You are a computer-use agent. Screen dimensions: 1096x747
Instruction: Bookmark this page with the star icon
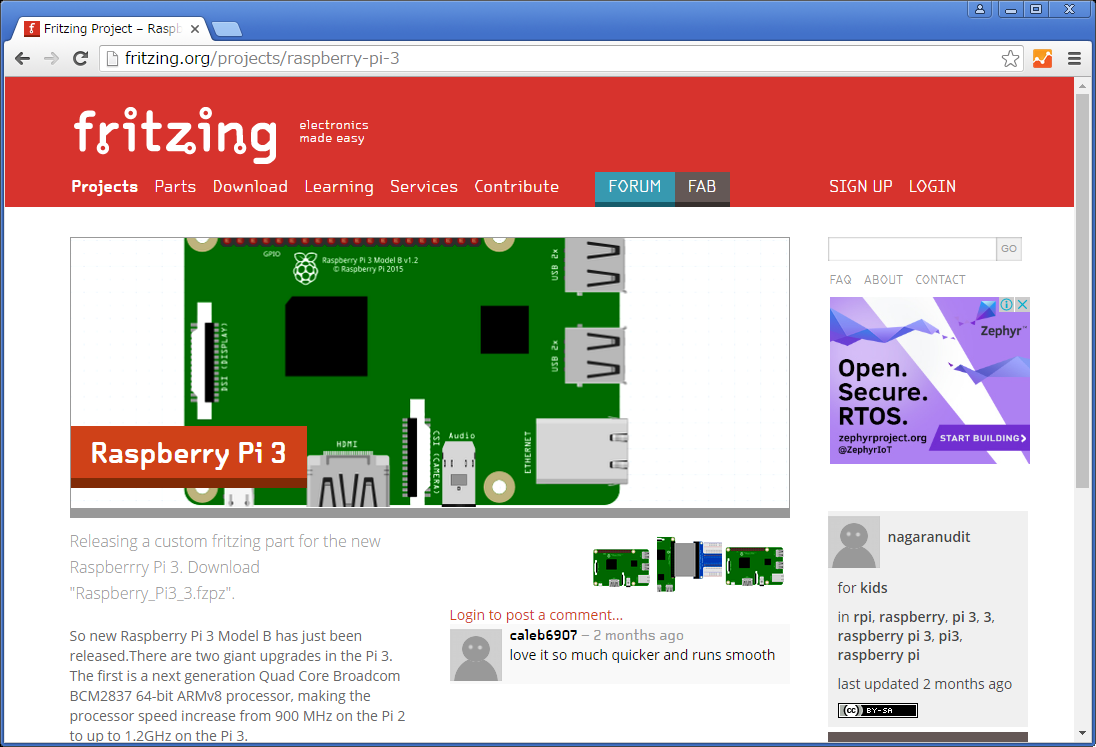pos(1010,59)
